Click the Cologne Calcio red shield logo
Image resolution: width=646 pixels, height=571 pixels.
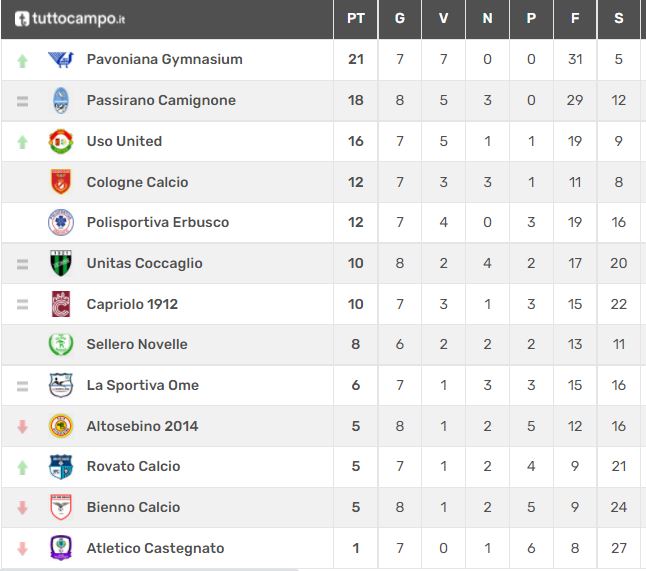[x=61, y=182]
